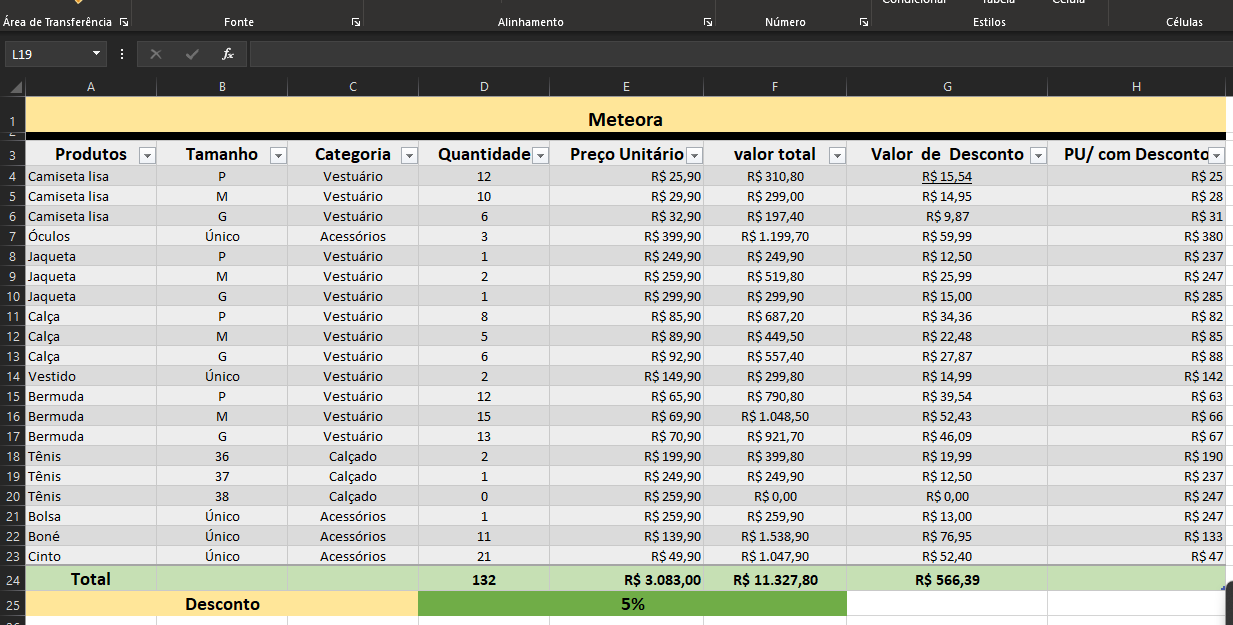Select the R$ 59,99 discount cell
The width and height of the screenshot is (1233, 625).
(x=947, y=236)
